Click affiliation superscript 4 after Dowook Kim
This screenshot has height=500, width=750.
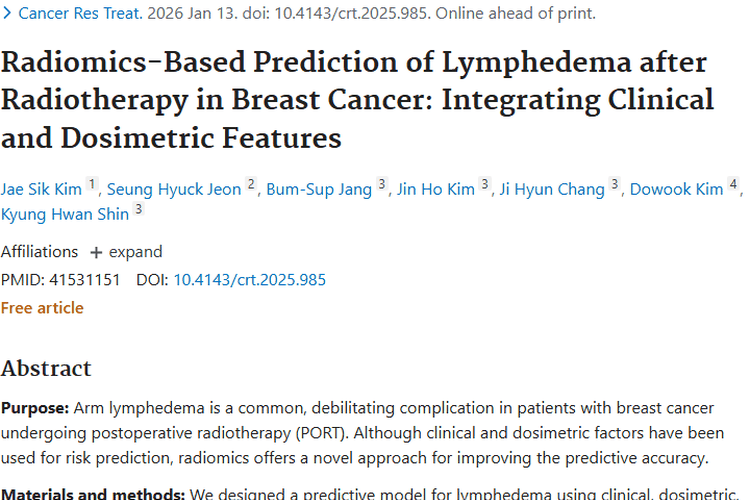click(x=734, y=185)
